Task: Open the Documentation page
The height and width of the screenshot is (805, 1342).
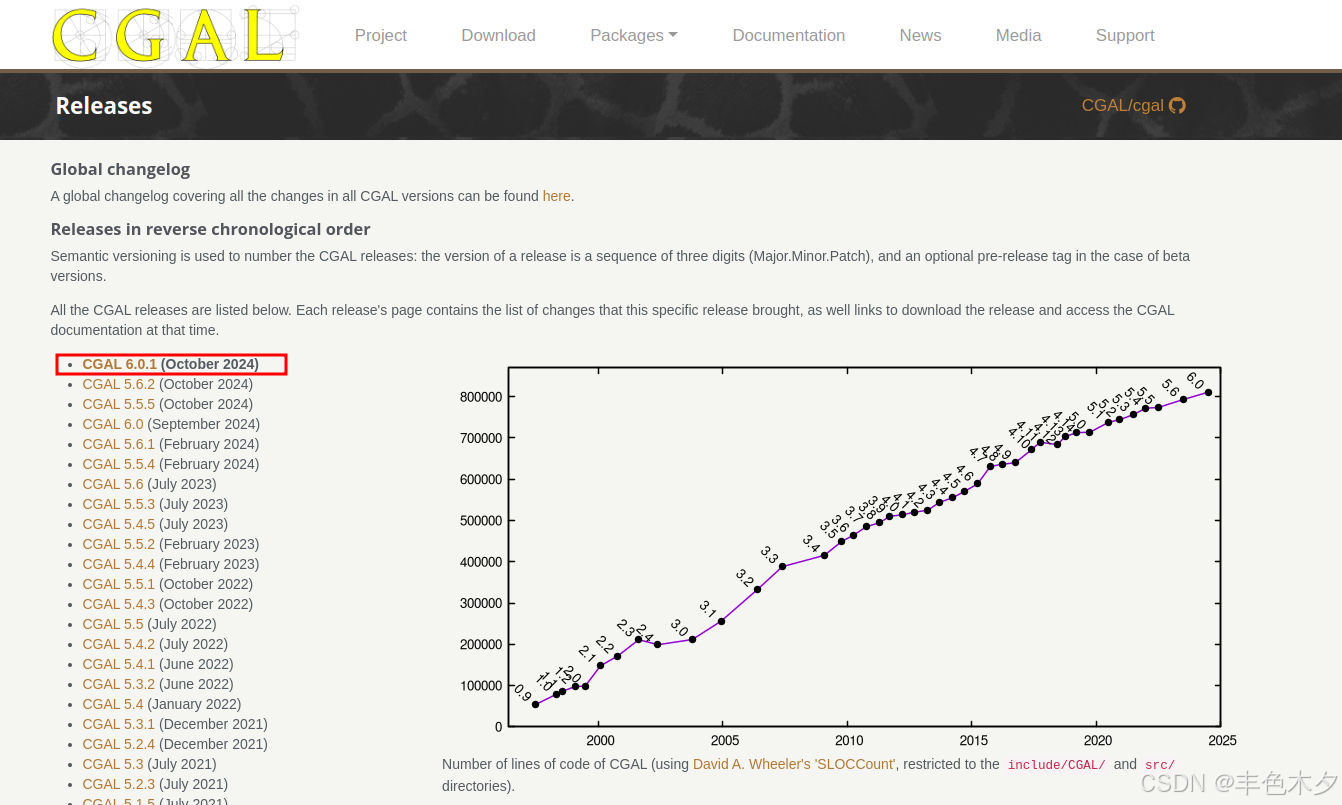Action: coord(789,35)
